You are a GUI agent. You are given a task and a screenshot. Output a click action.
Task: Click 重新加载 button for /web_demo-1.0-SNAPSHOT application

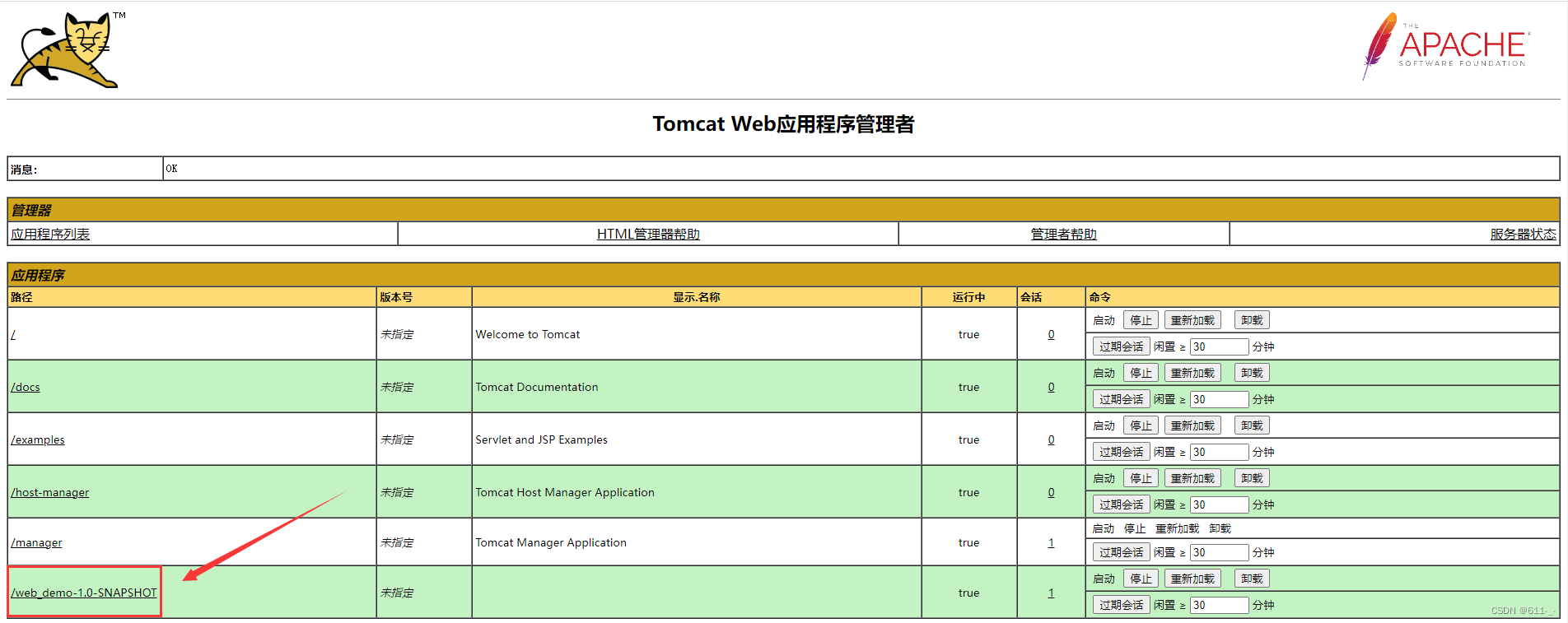(x=1192, y=579)
